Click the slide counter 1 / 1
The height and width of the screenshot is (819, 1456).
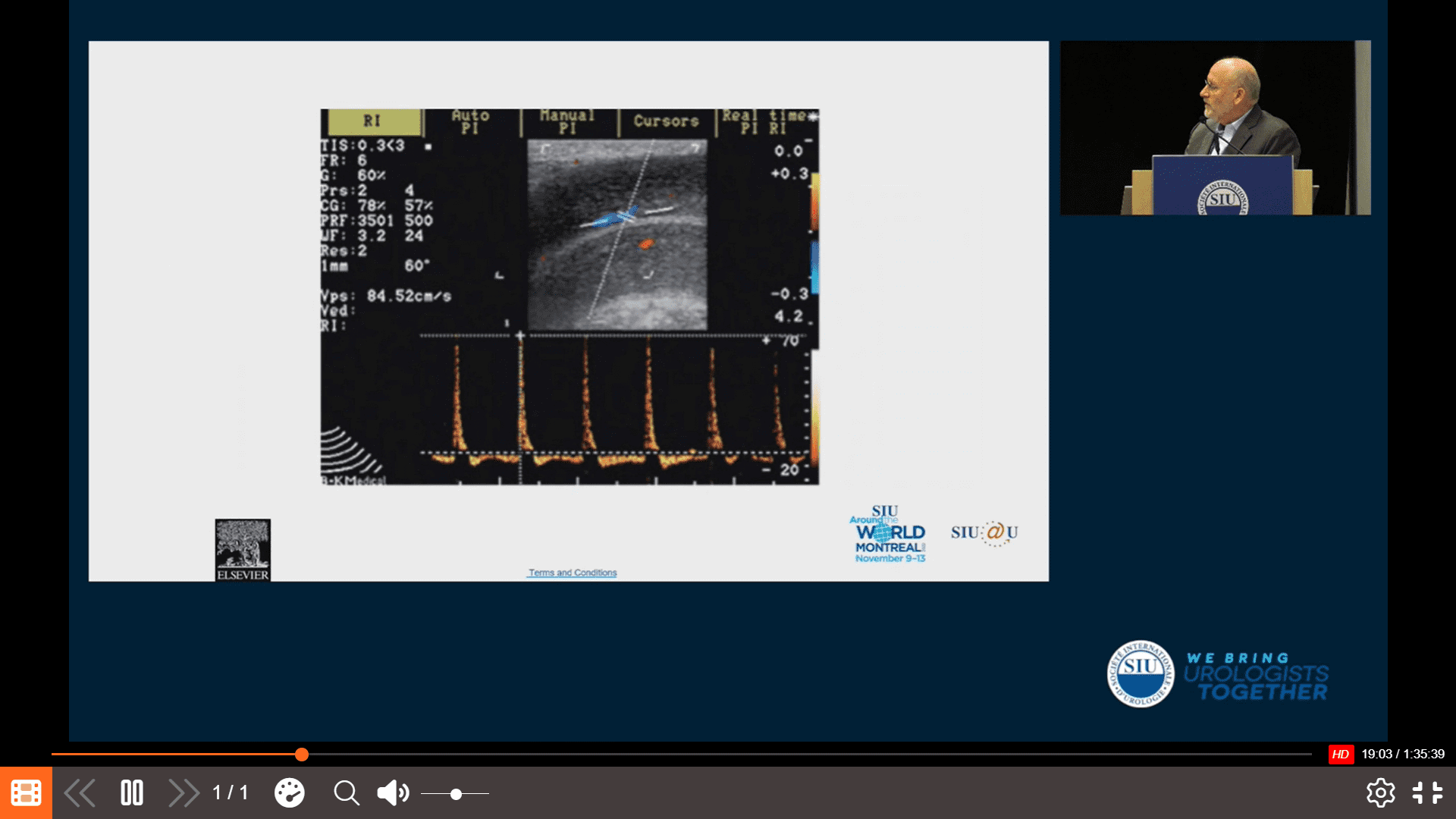click(230, 793)
